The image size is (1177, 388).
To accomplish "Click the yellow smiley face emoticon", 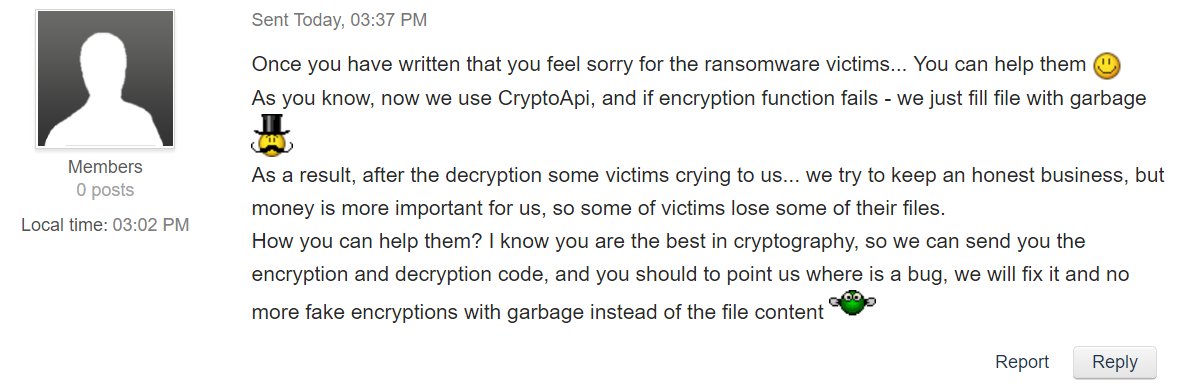I will coord(1106,66).
